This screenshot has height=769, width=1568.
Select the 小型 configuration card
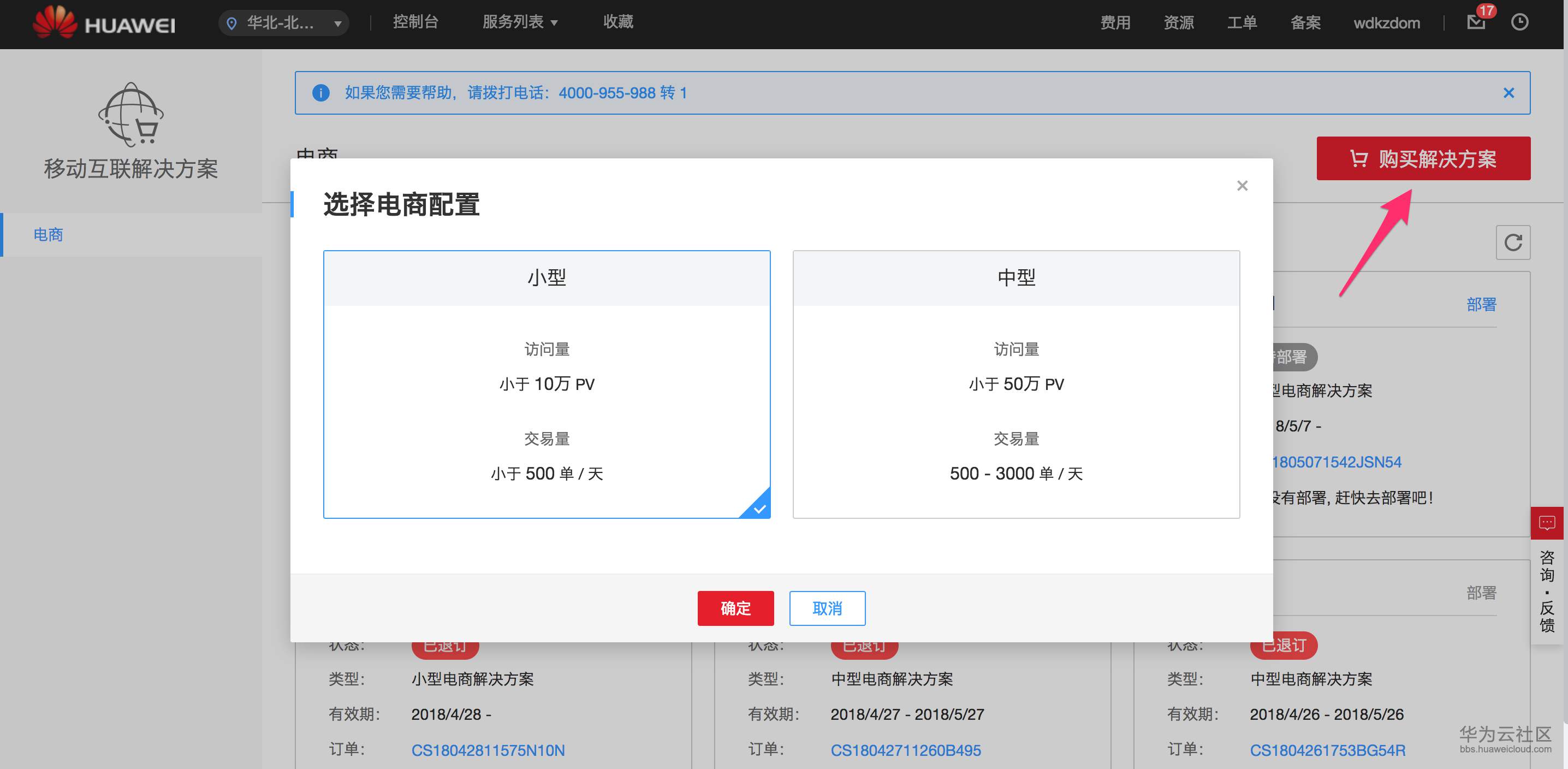click(546, 383)
